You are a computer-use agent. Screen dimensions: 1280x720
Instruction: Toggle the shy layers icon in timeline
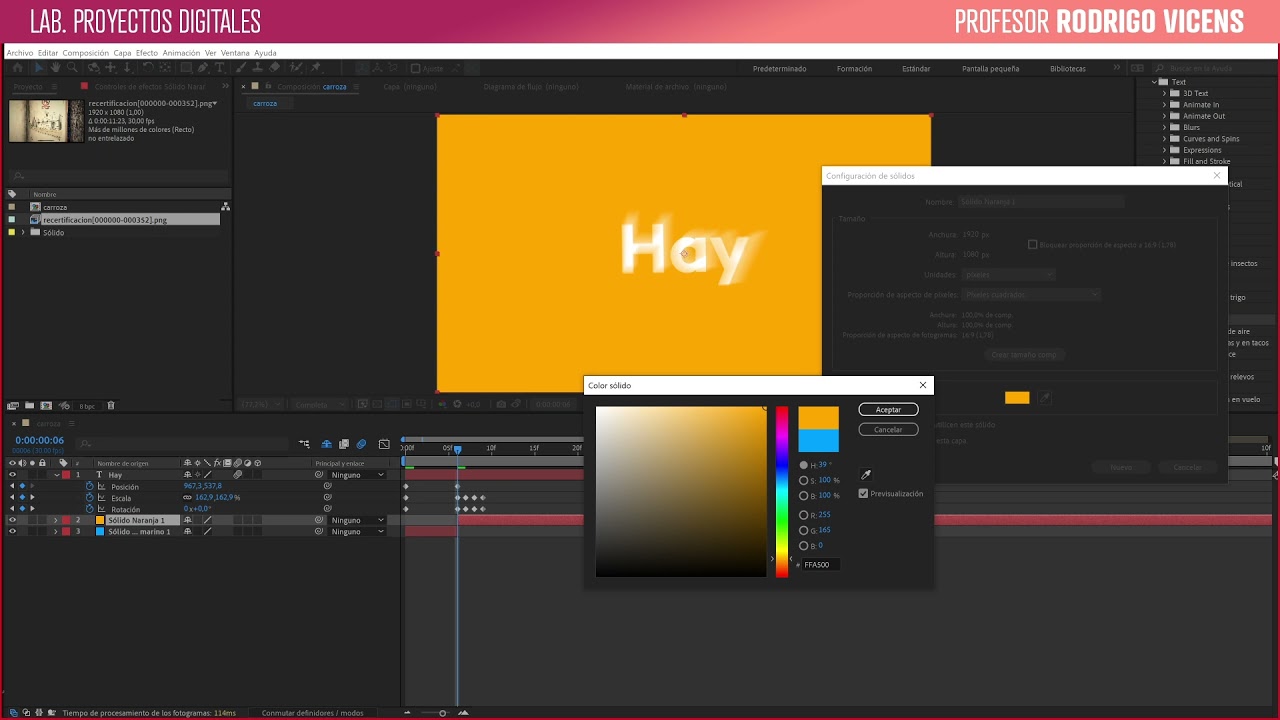[326, 444]
